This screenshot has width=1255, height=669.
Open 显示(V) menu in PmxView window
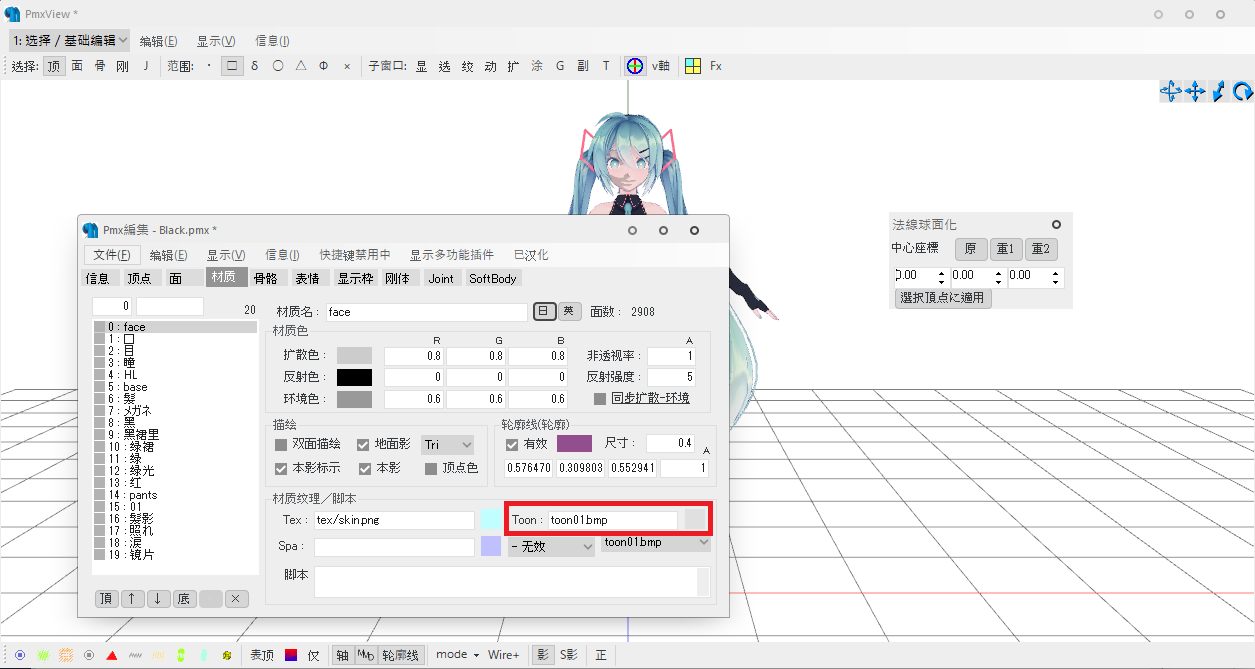216,41
